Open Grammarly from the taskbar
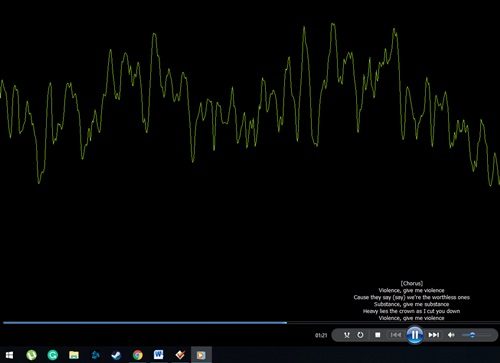The height and width of the screenshot is (363, 500). pyautogui.click(x=53, y=355)
